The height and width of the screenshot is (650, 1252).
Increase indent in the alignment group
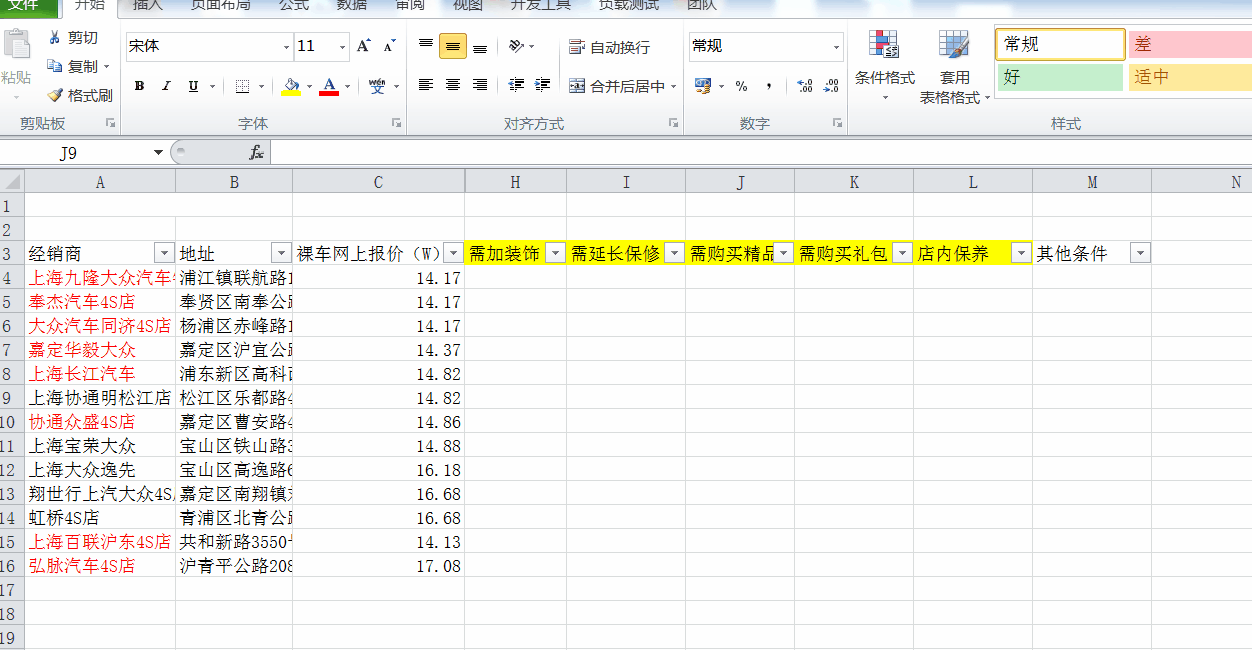(542, 86)
